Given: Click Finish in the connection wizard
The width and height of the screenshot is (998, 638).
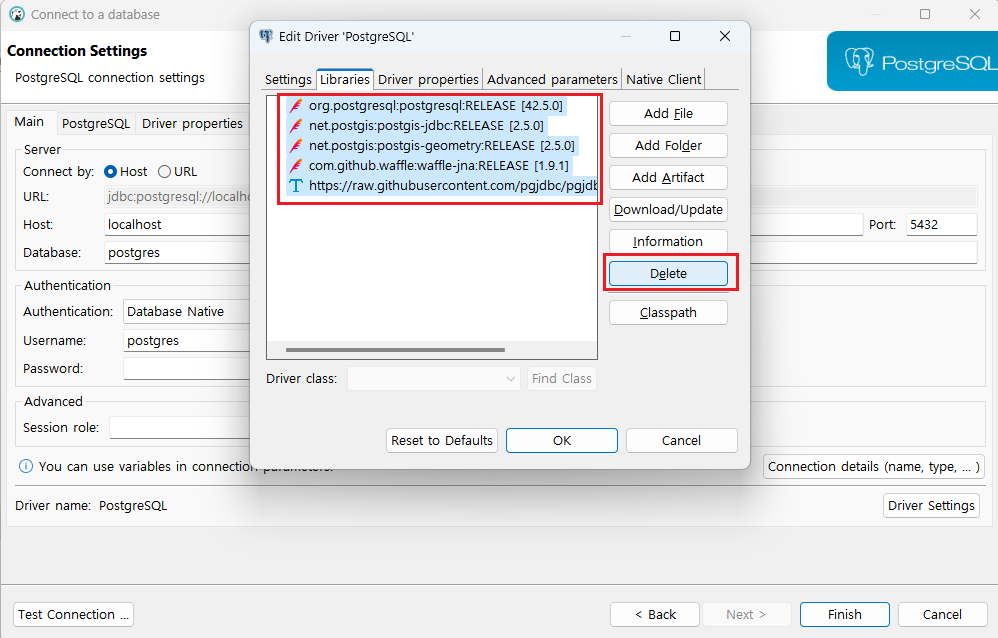Looking at the screenshot, I should click(x=845, y=614).
